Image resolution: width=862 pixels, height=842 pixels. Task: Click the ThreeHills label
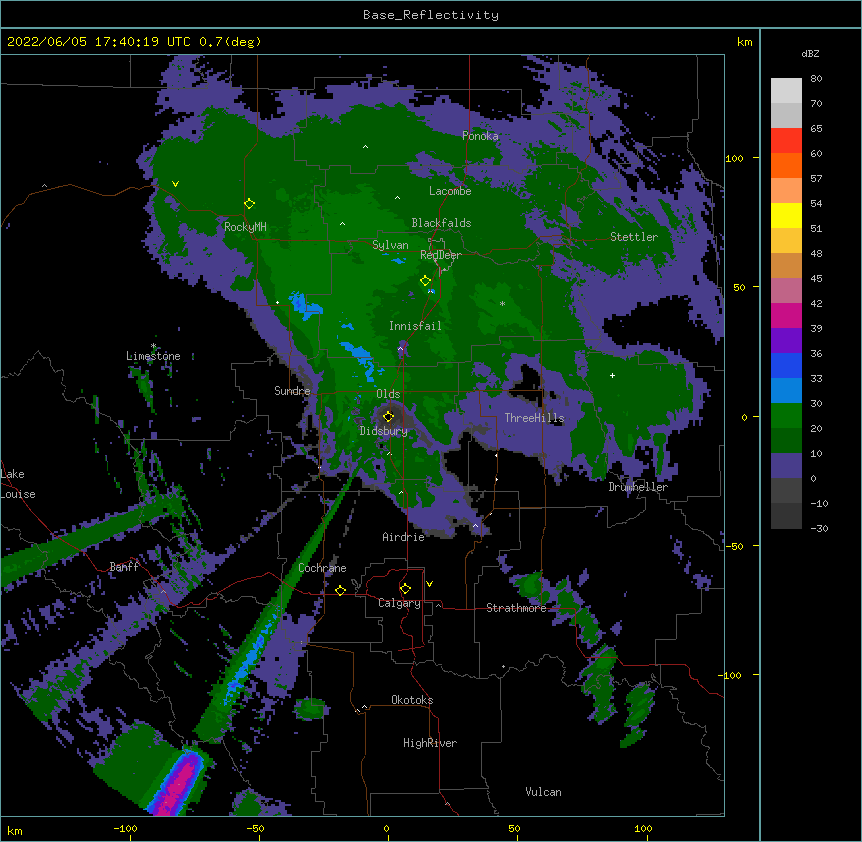click(535, 418)
